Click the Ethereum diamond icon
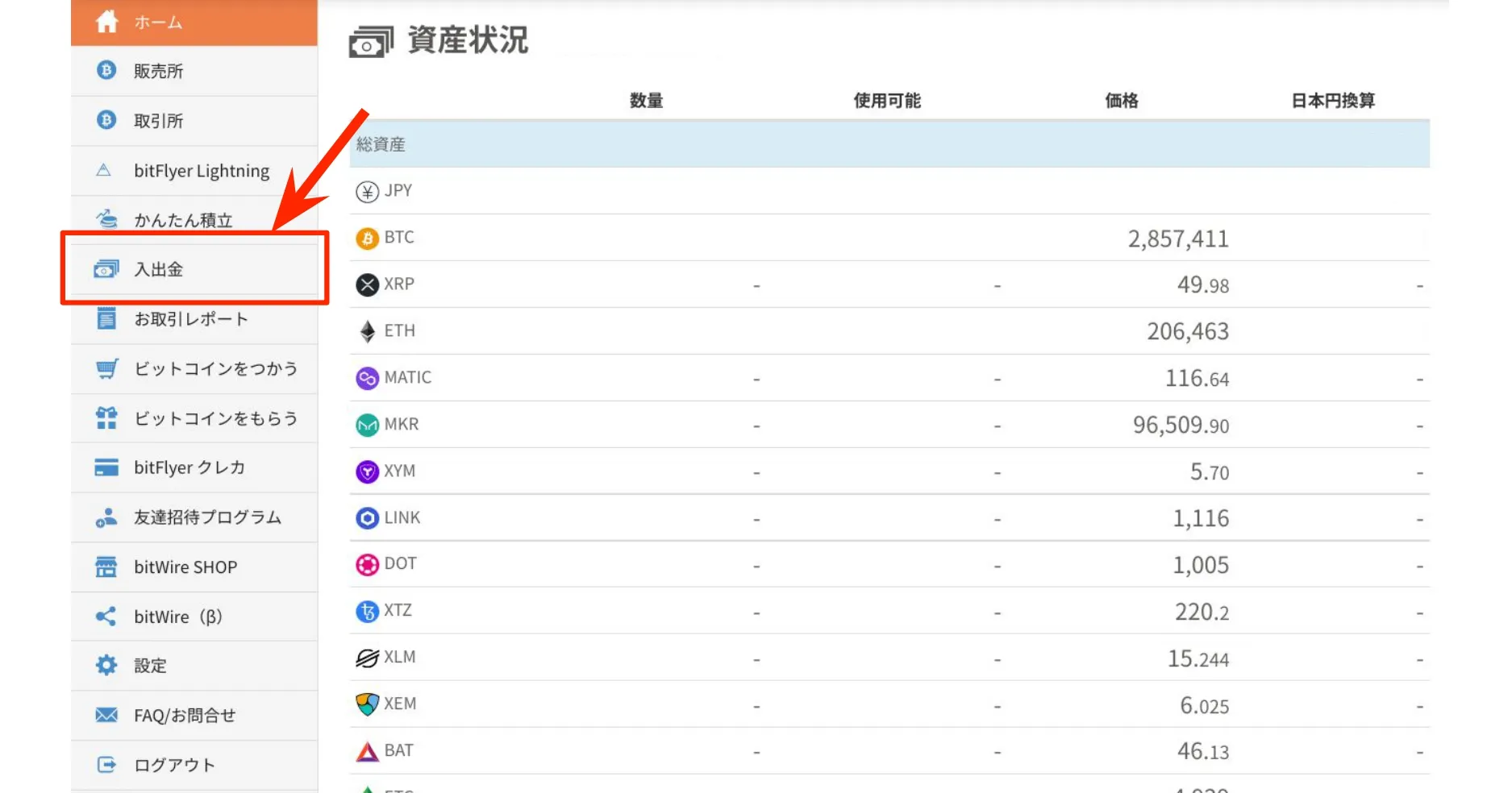Viewport: 1512px width, 793px height. (367, 331)
